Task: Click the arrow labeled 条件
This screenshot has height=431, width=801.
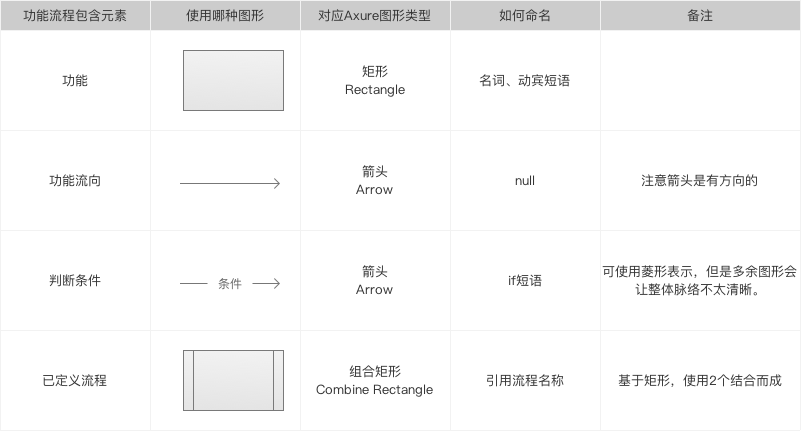Action: click(230, 283)
